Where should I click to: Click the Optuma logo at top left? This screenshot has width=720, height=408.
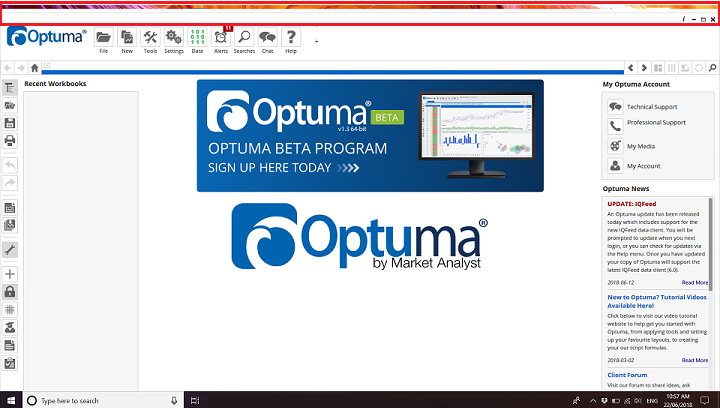pos(46,36)
